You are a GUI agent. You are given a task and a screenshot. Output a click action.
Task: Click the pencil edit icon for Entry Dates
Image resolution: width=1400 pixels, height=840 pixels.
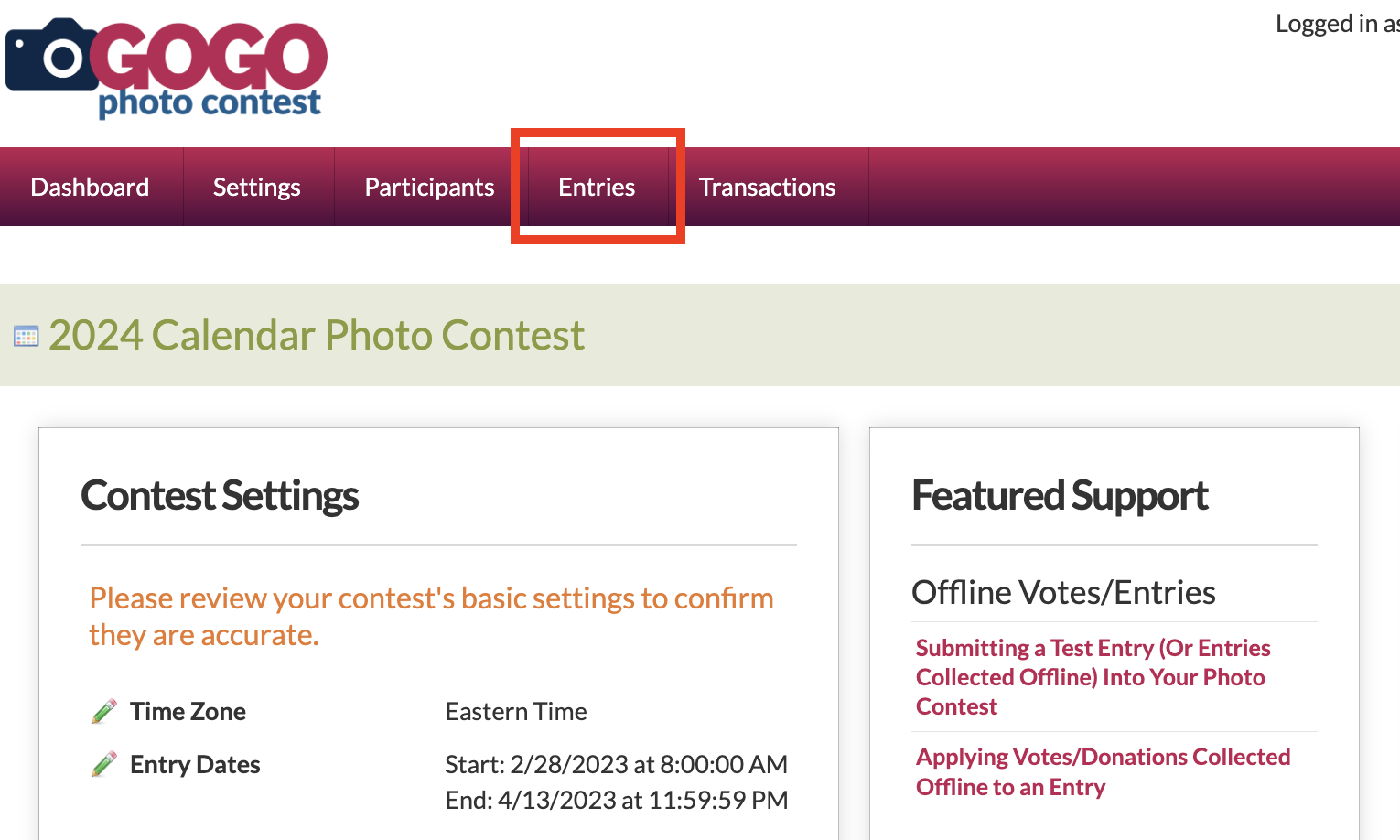104,764
